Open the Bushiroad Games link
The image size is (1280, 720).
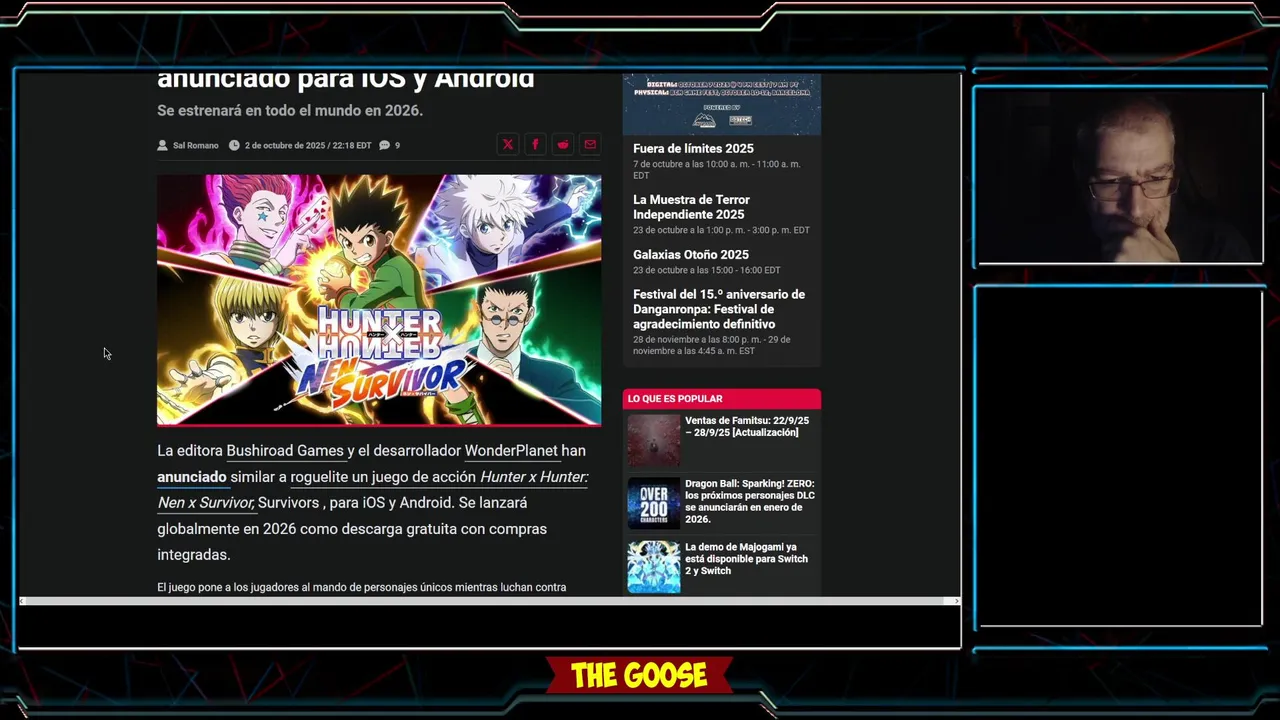click(285, 451)
